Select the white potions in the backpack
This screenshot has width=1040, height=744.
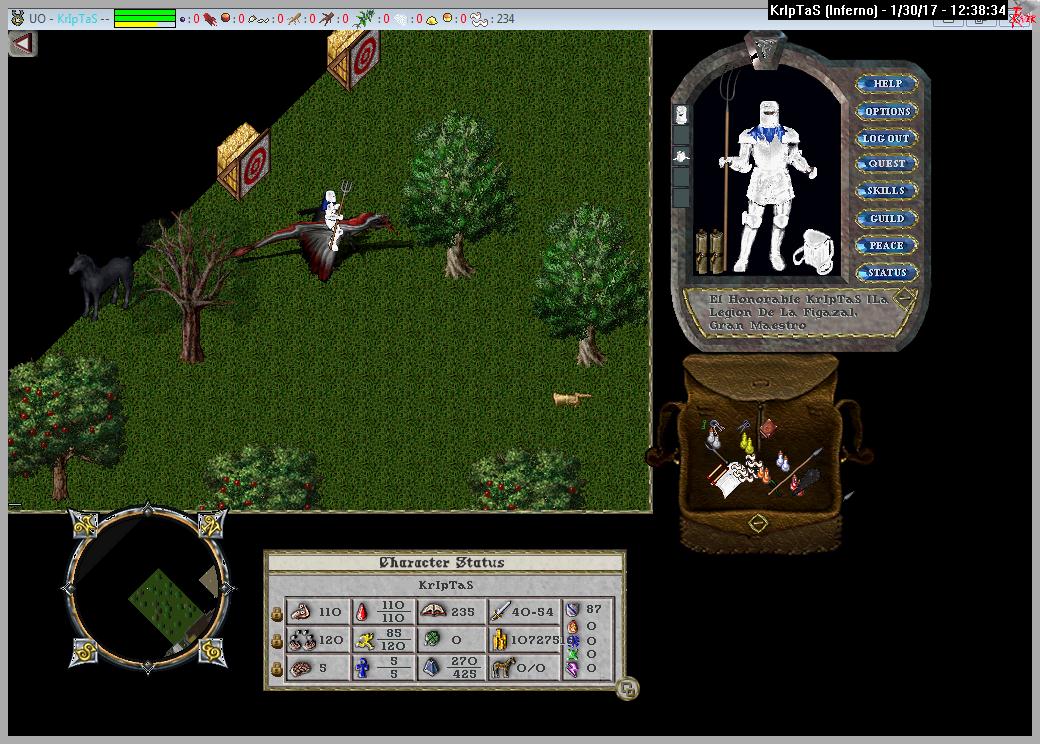point(714,436)
